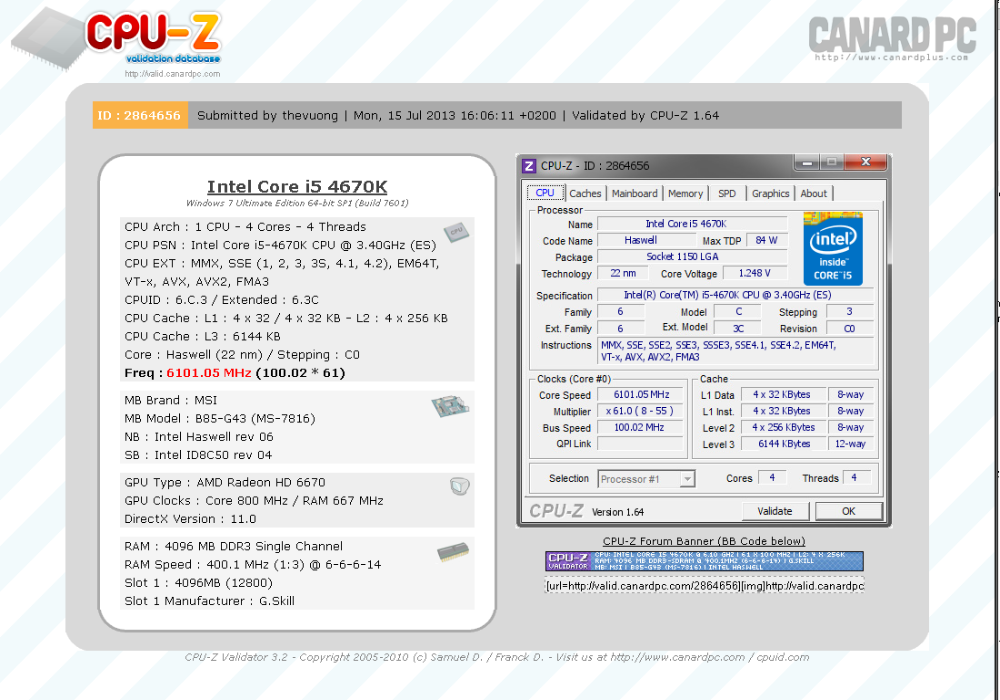
Task: Click the Revision C0 field
Action: [x=849, y=328]
